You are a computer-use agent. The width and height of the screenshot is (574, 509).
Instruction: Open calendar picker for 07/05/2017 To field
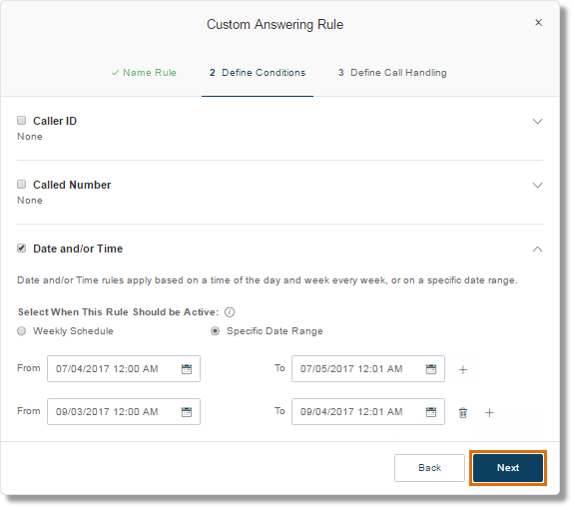pos(431,369)
